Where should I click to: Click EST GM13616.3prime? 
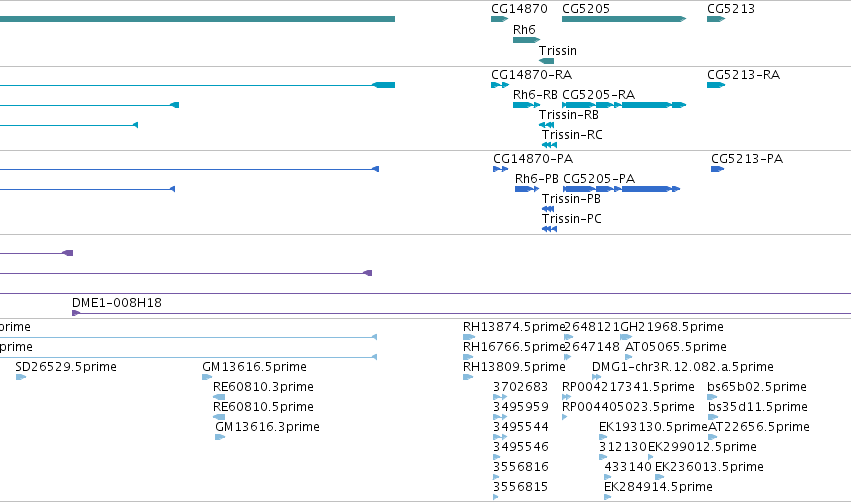pyautogui.click(x=267, y=428)
